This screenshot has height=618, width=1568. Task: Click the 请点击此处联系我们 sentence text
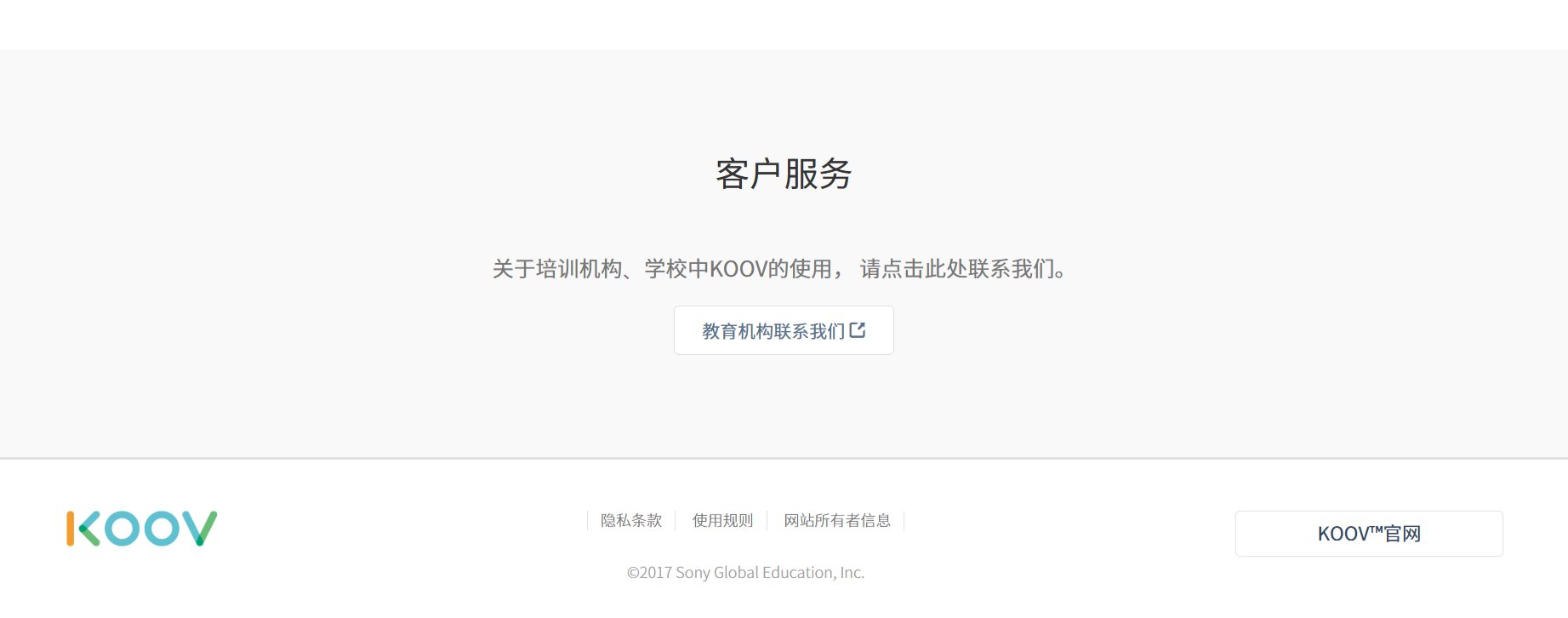pyautogui.click(x=961, y=269)
